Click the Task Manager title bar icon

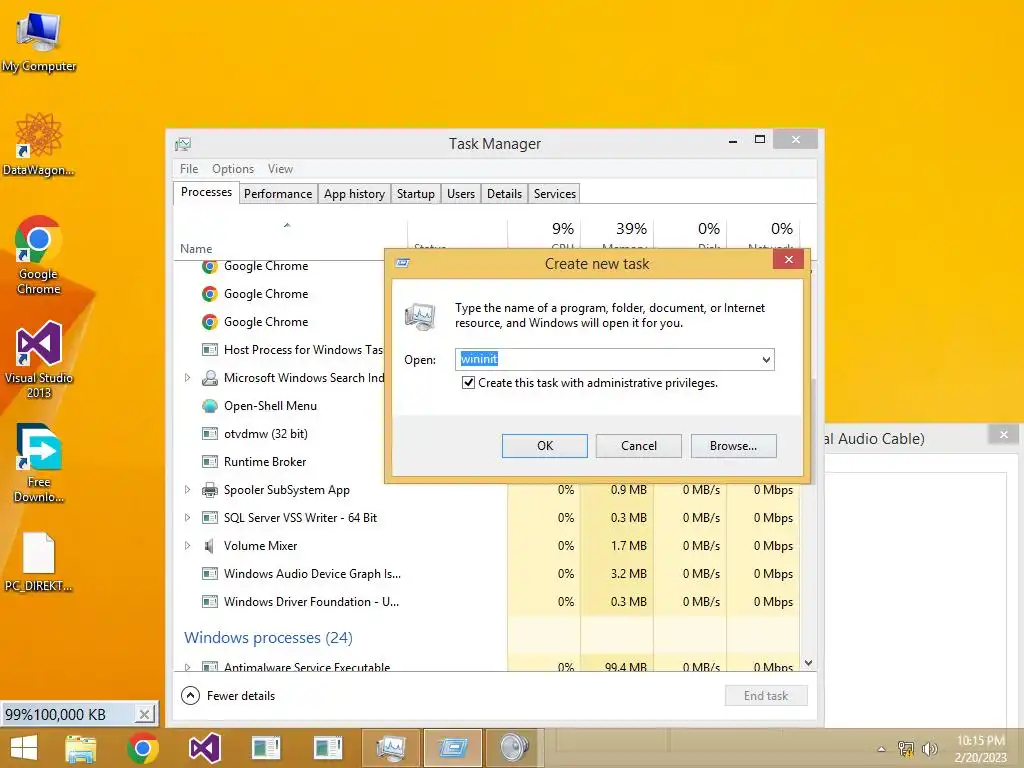183,144
